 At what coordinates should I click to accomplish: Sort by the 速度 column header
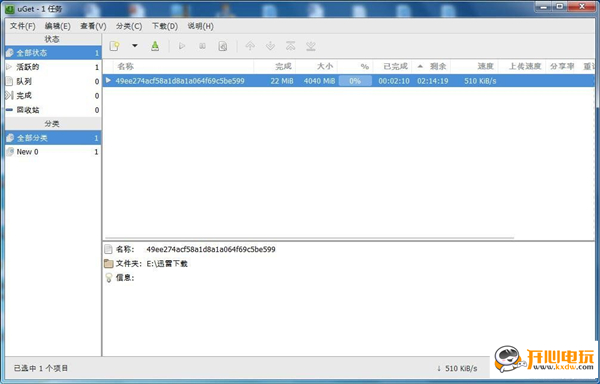pos(474,66)
